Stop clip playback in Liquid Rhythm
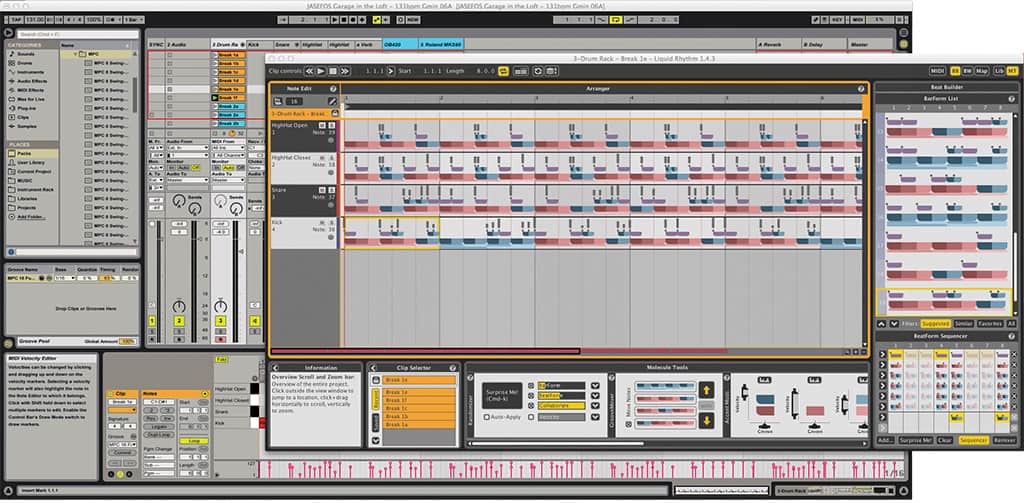 tap(333, 71)
